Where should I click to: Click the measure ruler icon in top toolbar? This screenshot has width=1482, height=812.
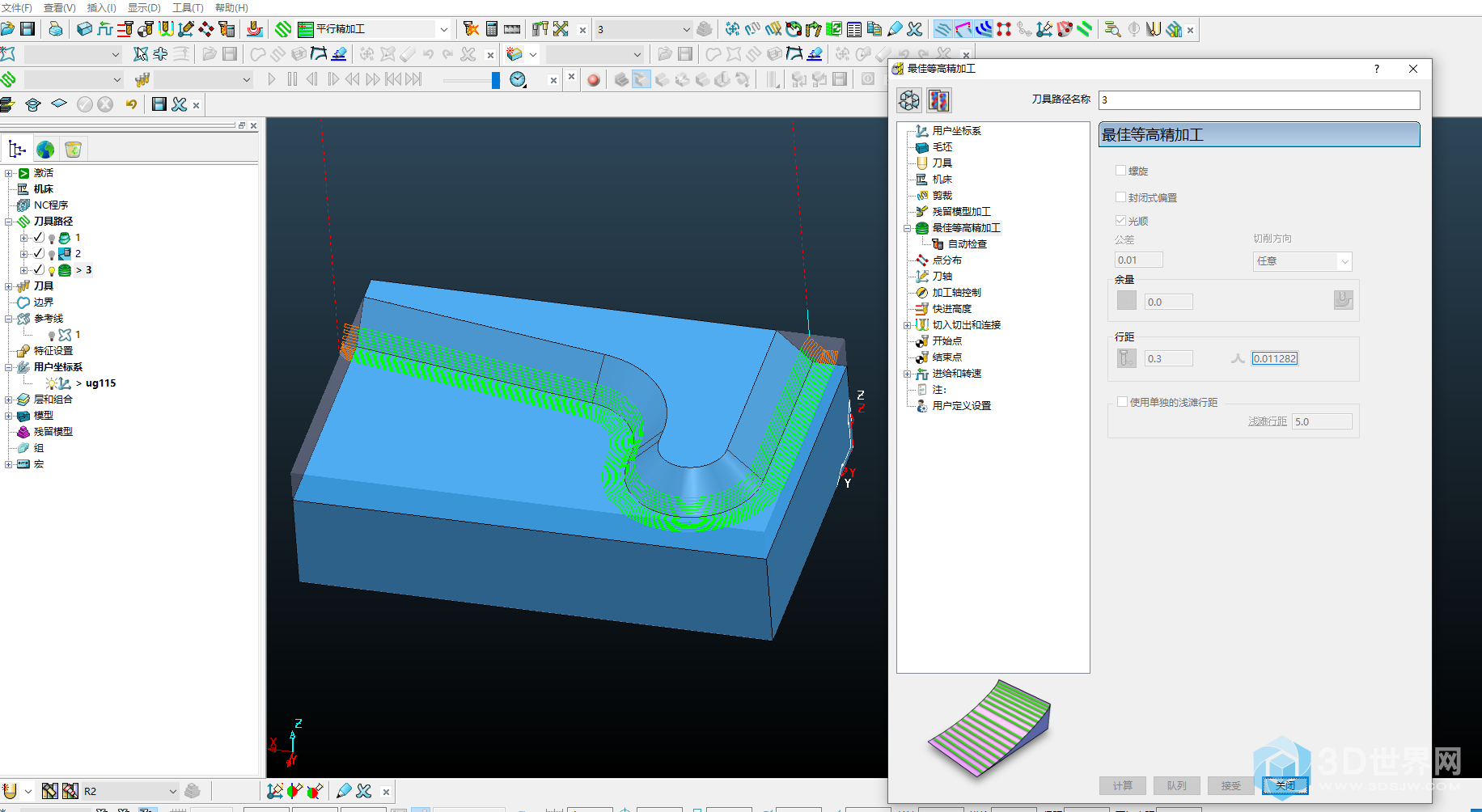click(512, 29)
